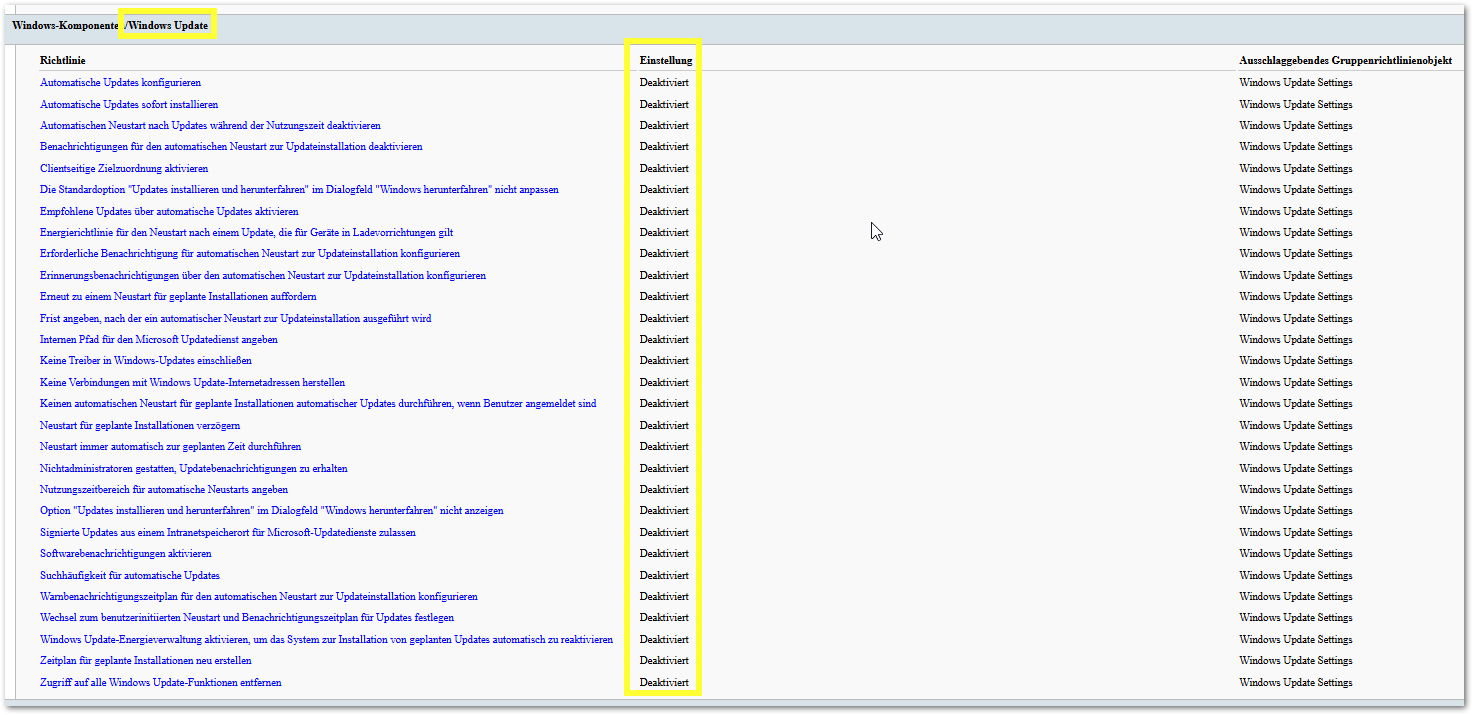Click the 'Ausschlaggebendes Gruppenrichtlinienobjekt' column header
This screenshot has width=1473, height=715.
[1346, 61]
